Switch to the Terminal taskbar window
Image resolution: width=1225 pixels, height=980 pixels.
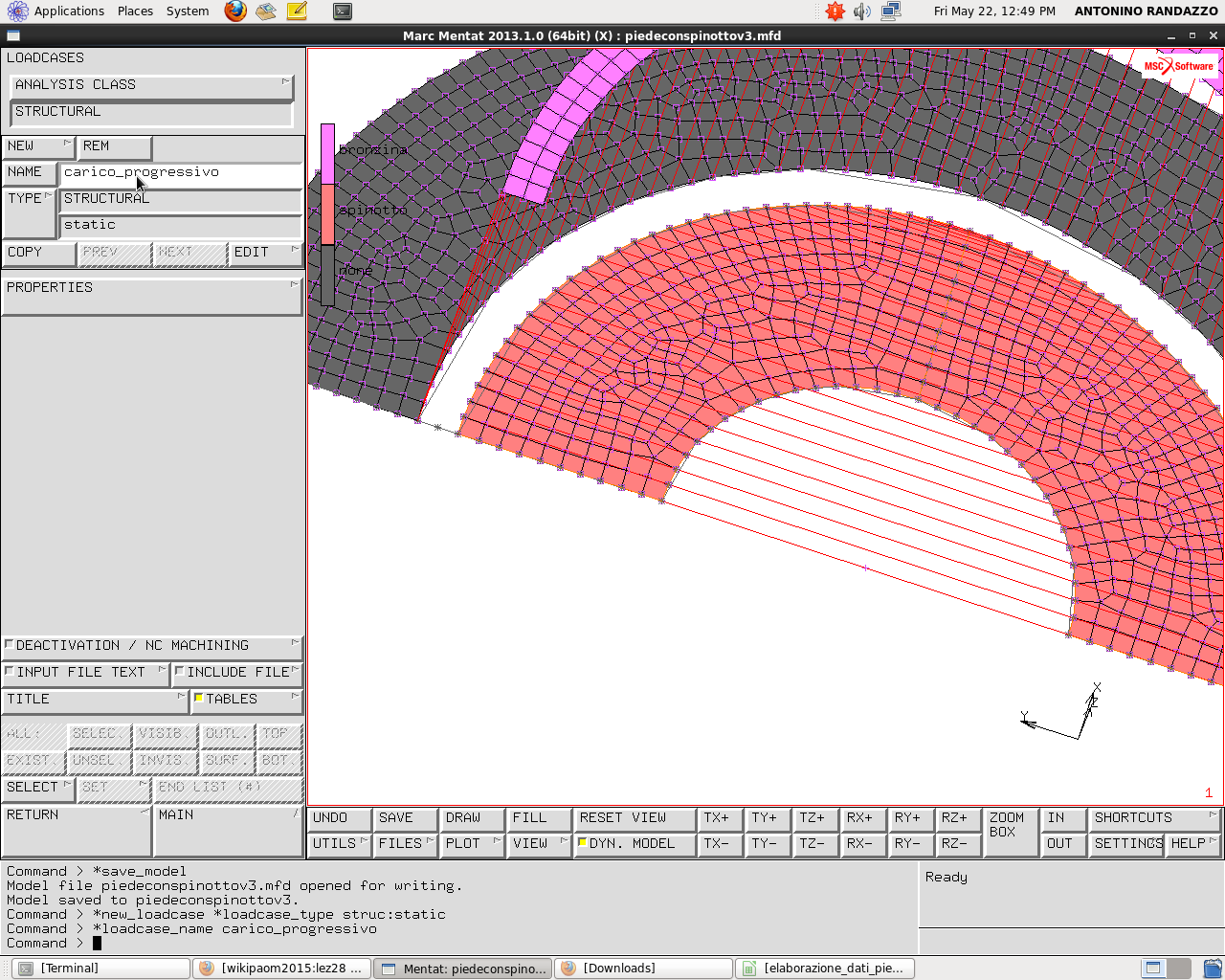pos(100,969)
